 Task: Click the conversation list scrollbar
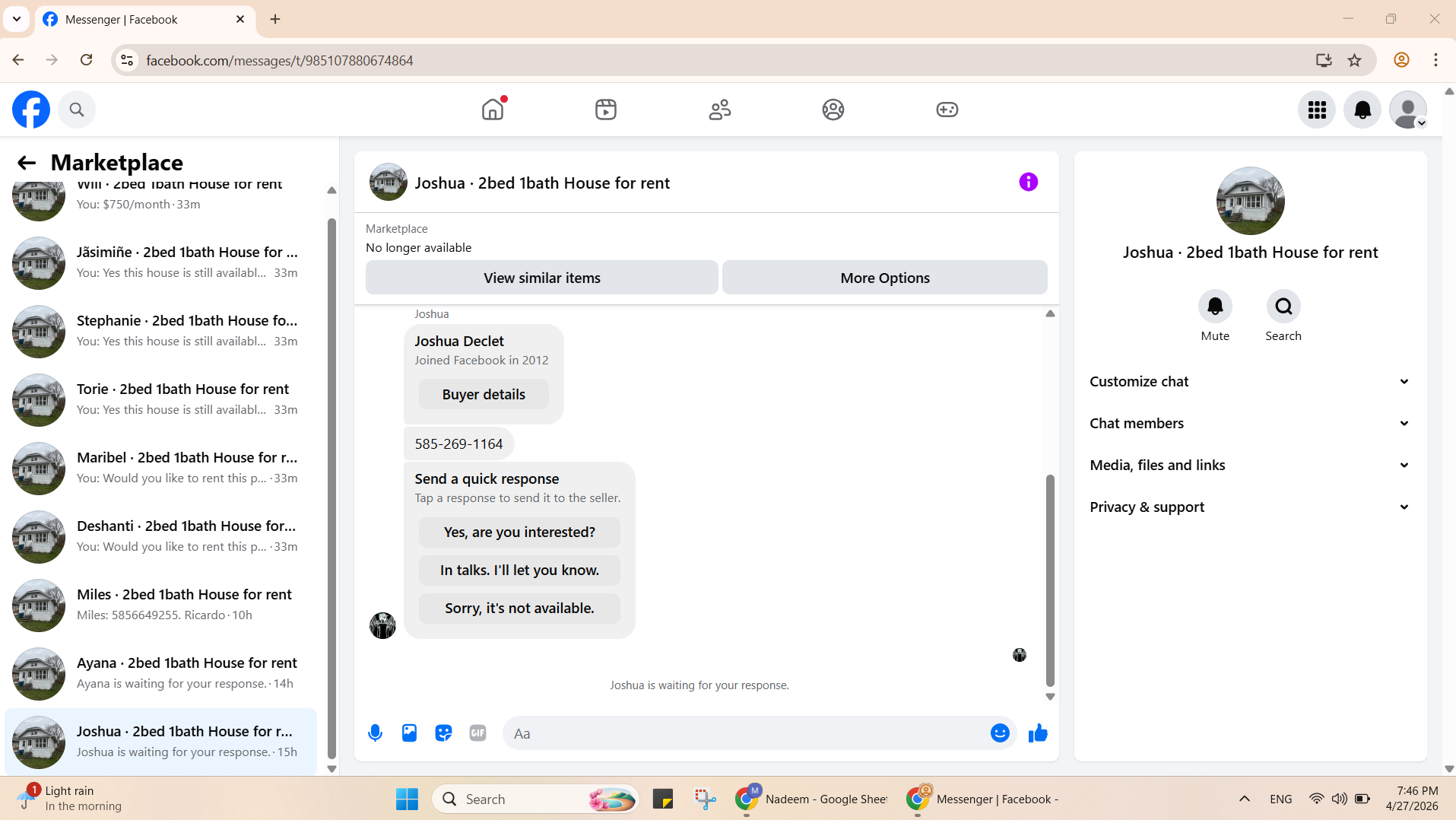coord(331,487)
